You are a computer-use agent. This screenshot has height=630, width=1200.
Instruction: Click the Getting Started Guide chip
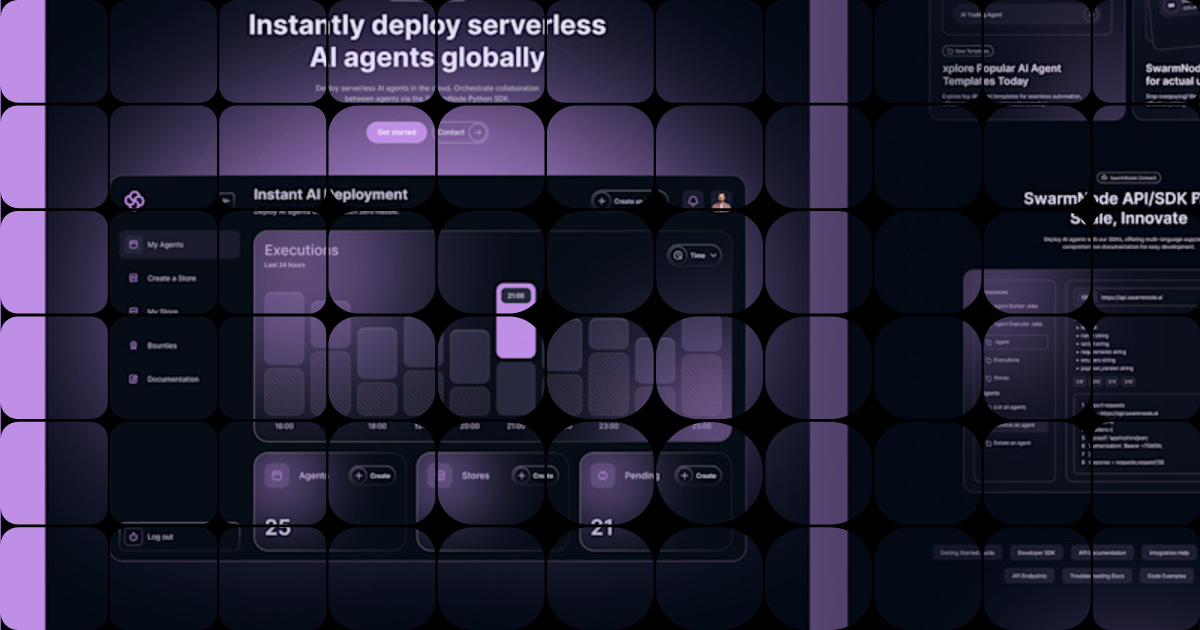(966, 553)
